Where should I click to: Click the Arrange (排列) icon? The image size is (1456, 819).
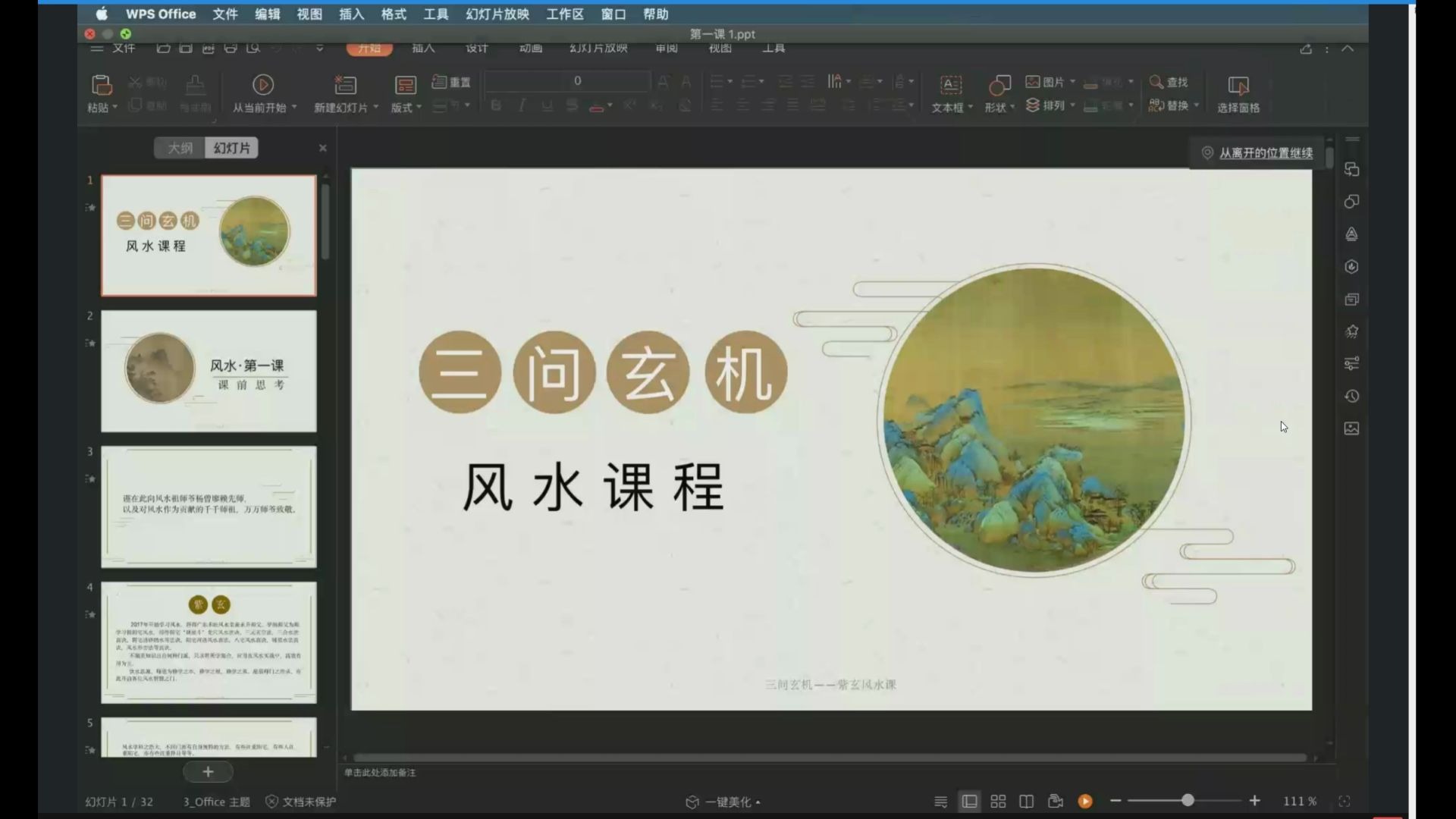click(x=1032, y=105)
